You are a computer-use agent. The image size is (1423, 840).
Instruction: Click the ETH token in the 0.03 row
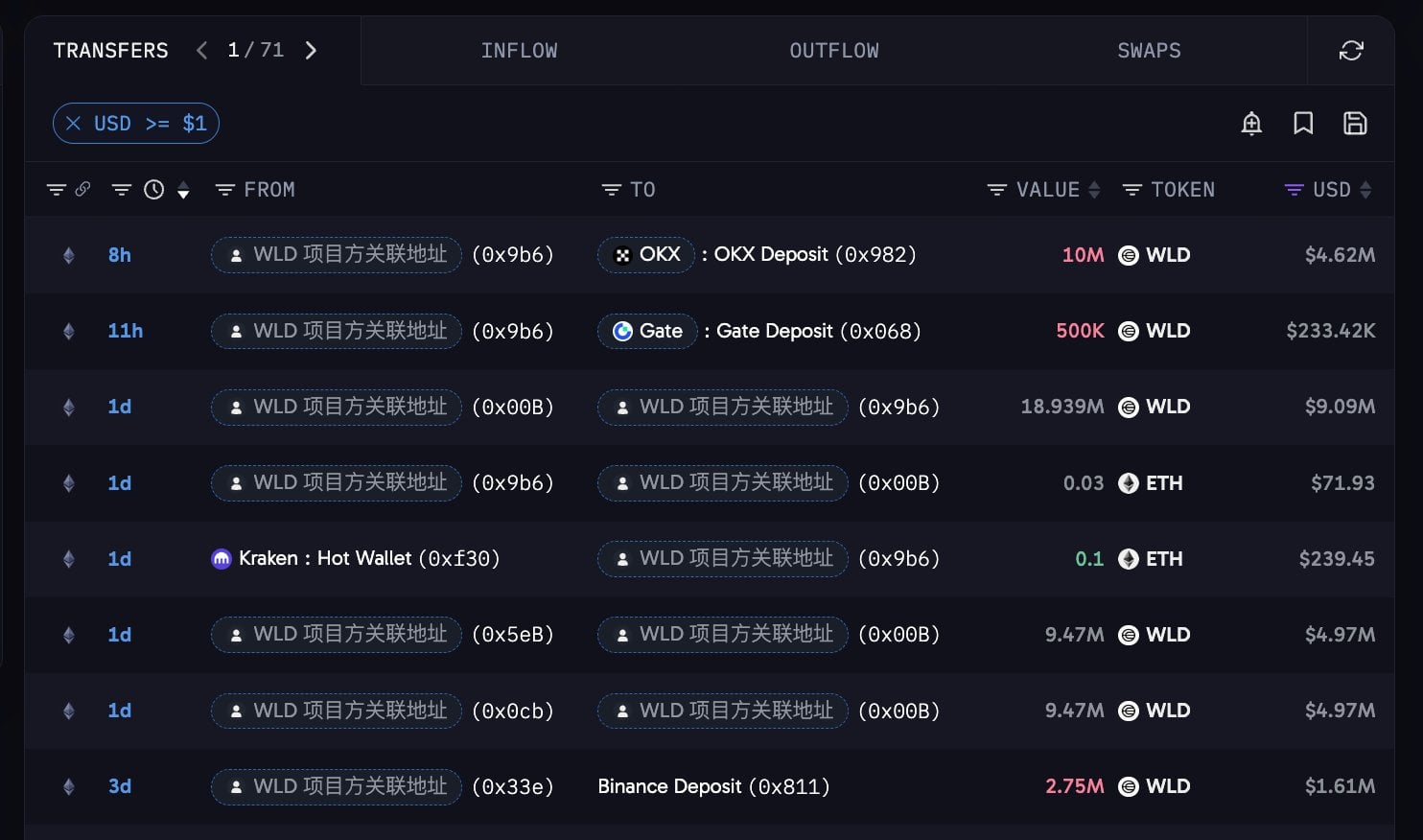1151,483
